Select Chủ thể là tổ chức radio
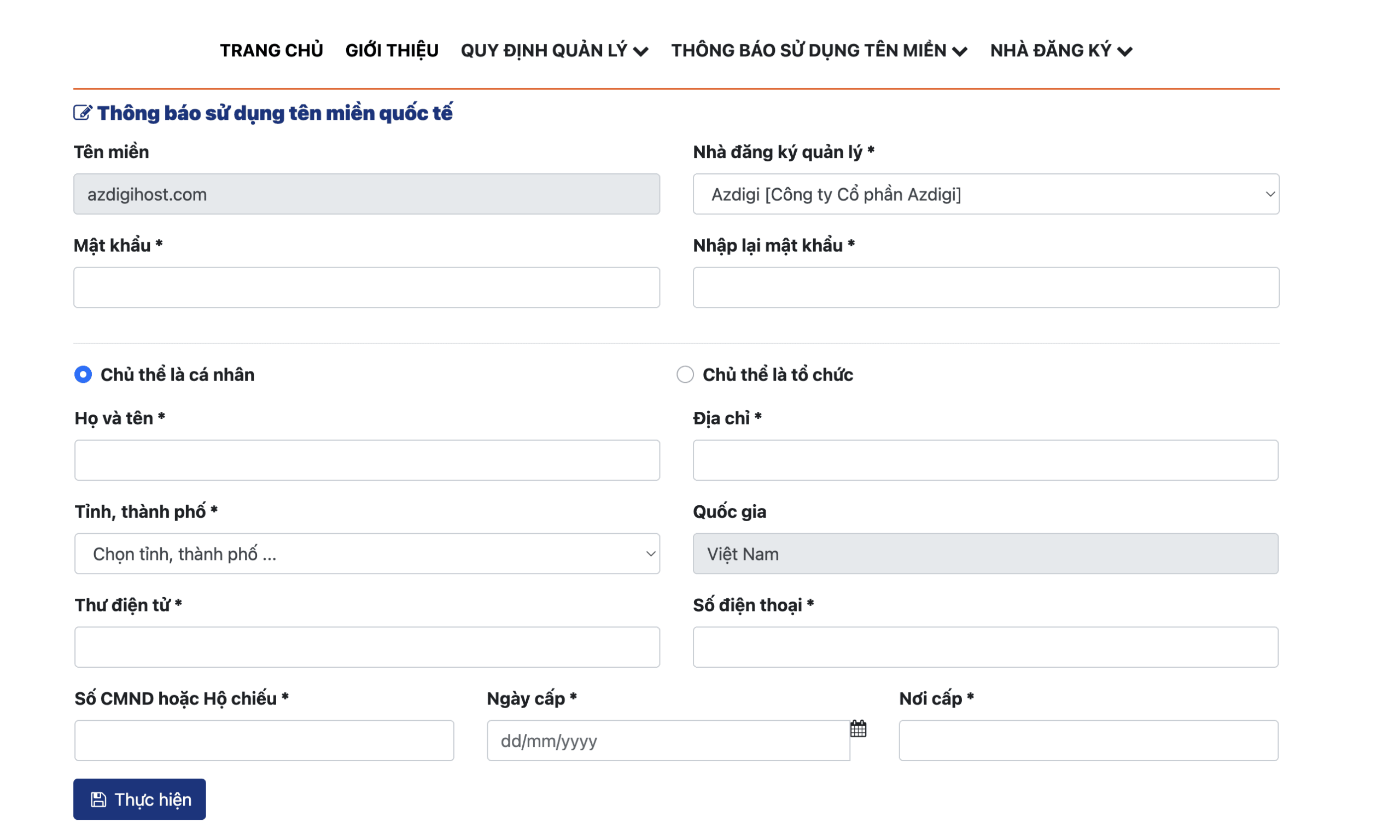Screen dimensions: 1400x840 [685, 374]
